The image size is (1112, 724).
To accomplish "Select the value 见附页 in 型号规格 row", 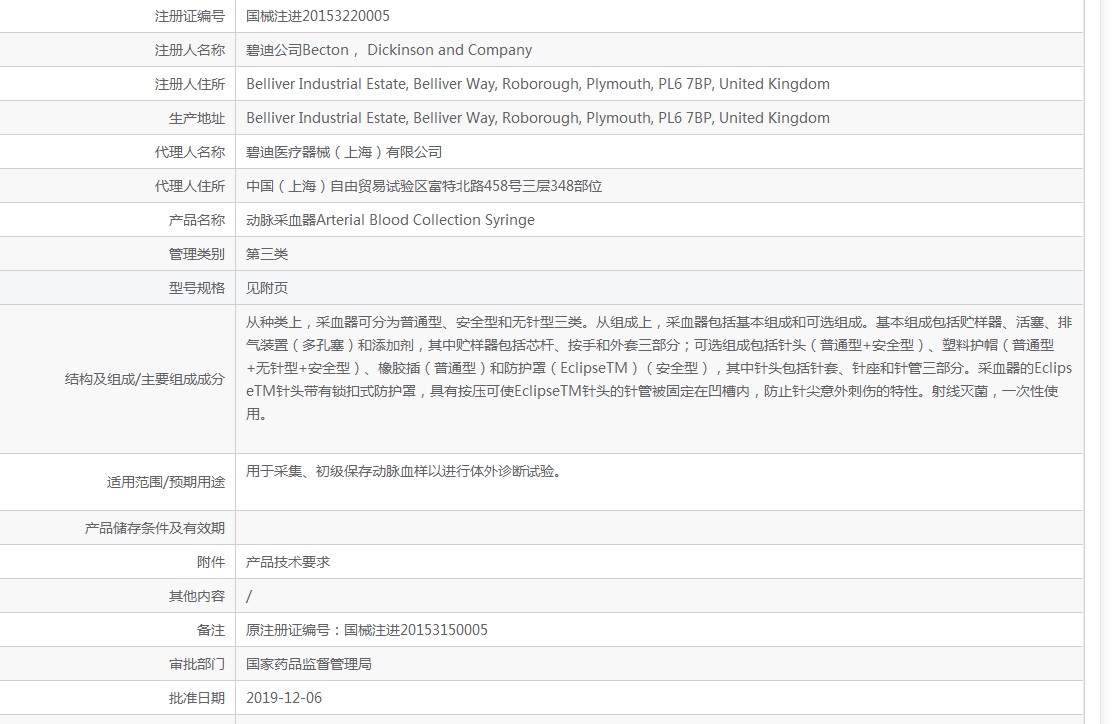I will [267, 288].
